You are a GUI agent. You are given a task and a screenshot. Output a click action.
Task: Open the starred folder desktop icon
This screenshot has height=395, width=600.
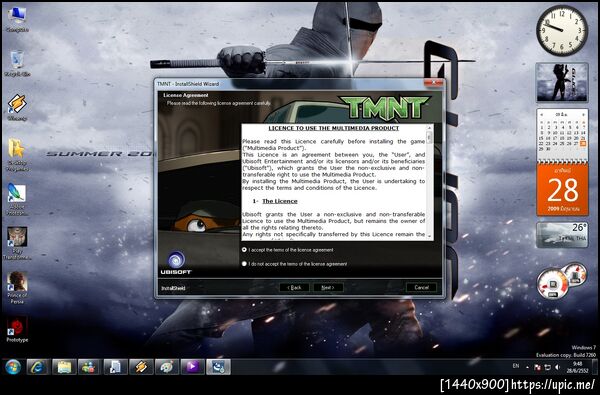click(x=17, y=154)
